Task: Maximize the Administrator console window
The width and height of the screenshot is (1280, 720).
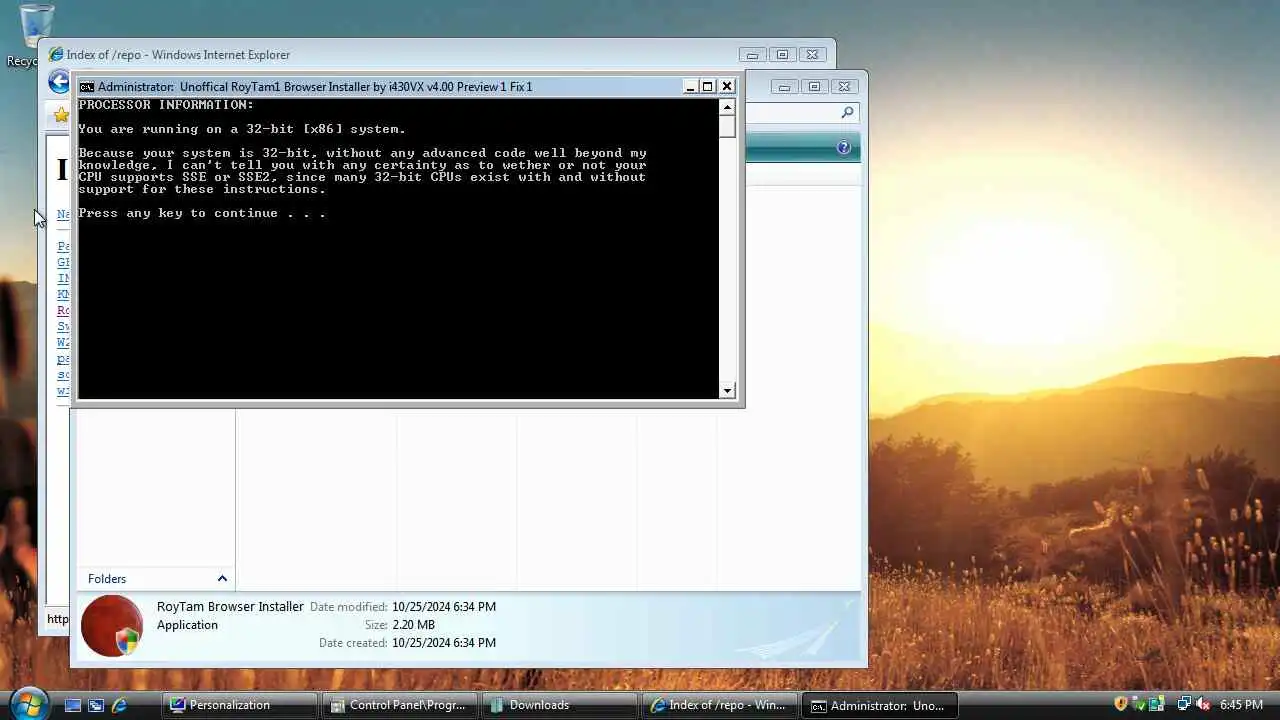Action: 708,87
